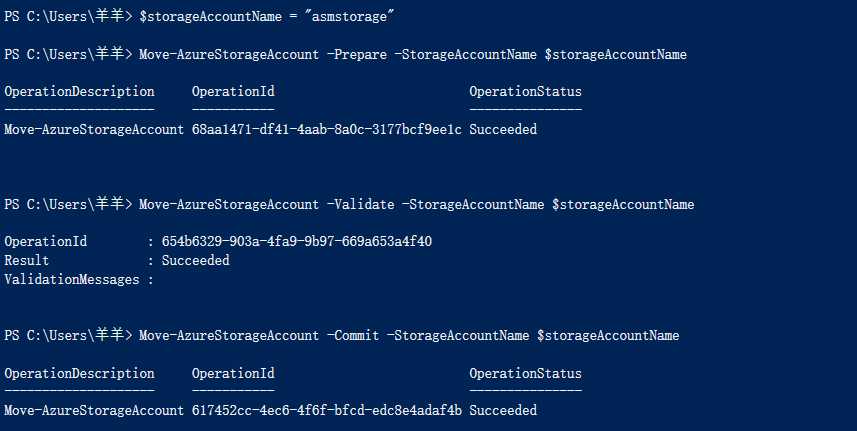This screenshot has height=431, width=857.
Task: Click the -Prepare parameter
Action: tap(356, 55)
